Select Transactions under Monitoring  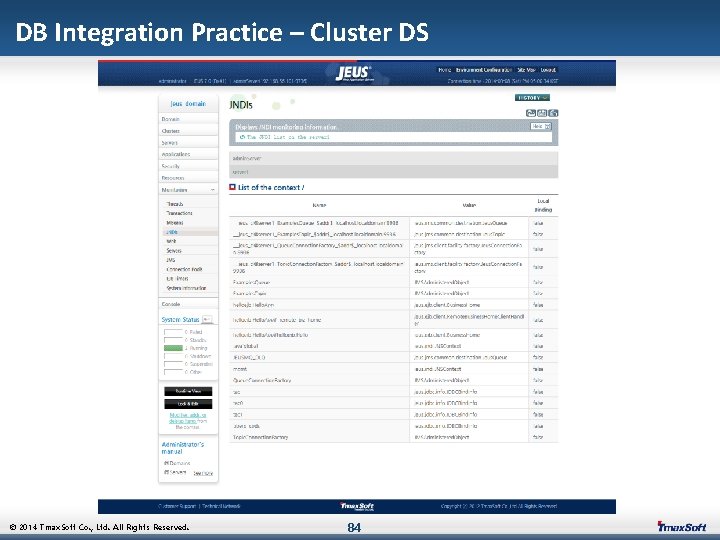click(180, 213)
